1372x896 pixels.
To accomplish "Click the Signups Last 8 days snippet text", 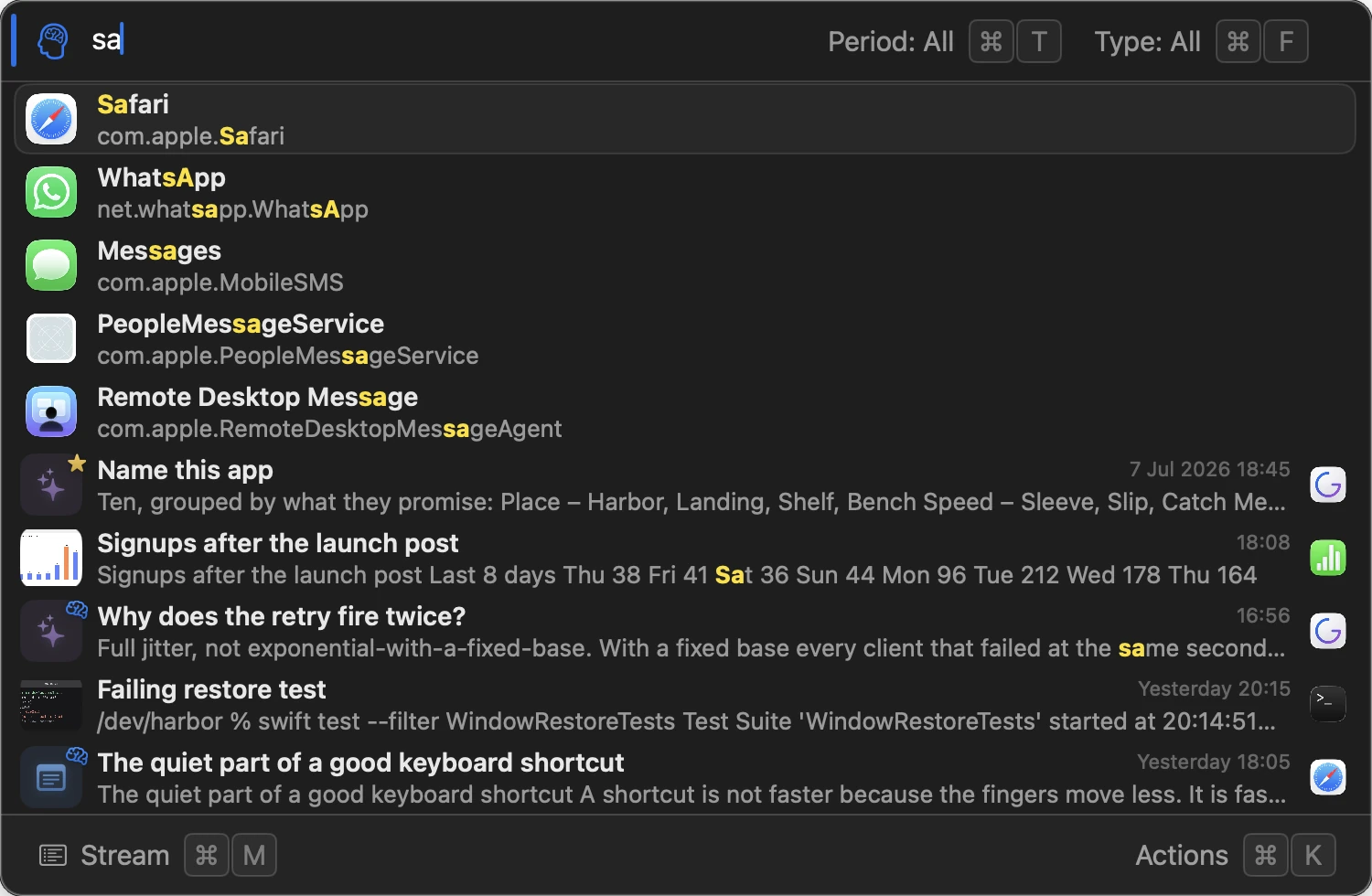I will 677,575.
